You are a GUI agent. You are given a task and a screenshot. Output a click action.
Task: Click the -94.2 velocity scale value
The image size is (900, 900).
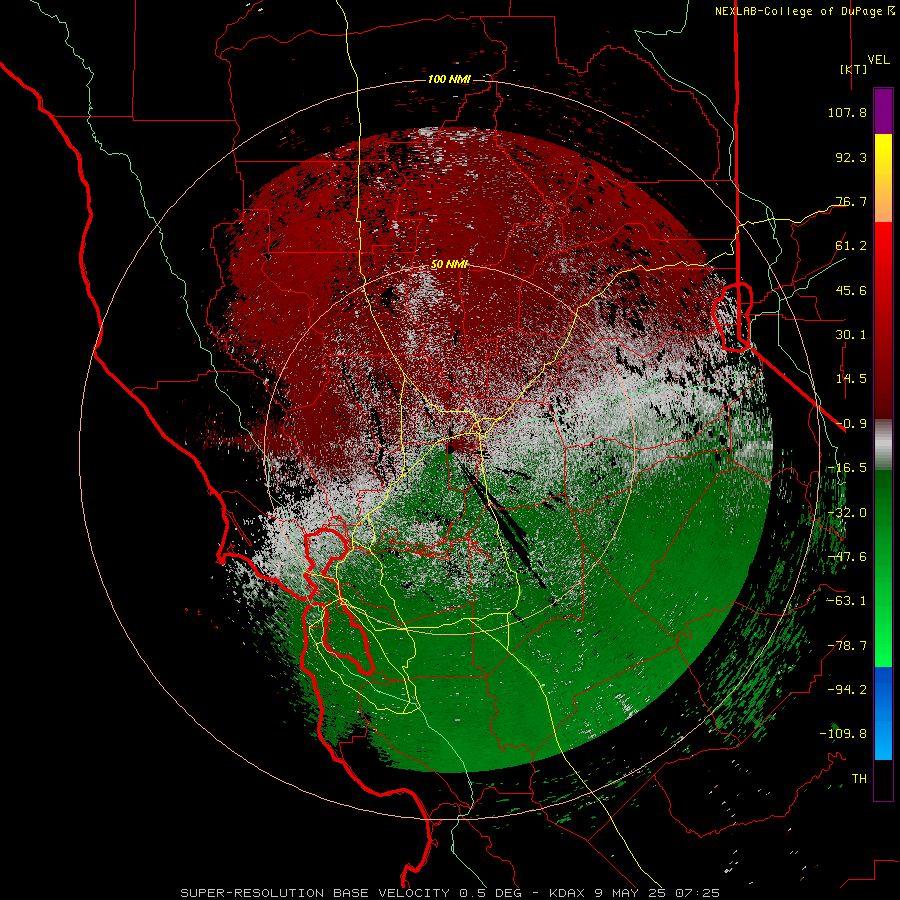(847, 689)
